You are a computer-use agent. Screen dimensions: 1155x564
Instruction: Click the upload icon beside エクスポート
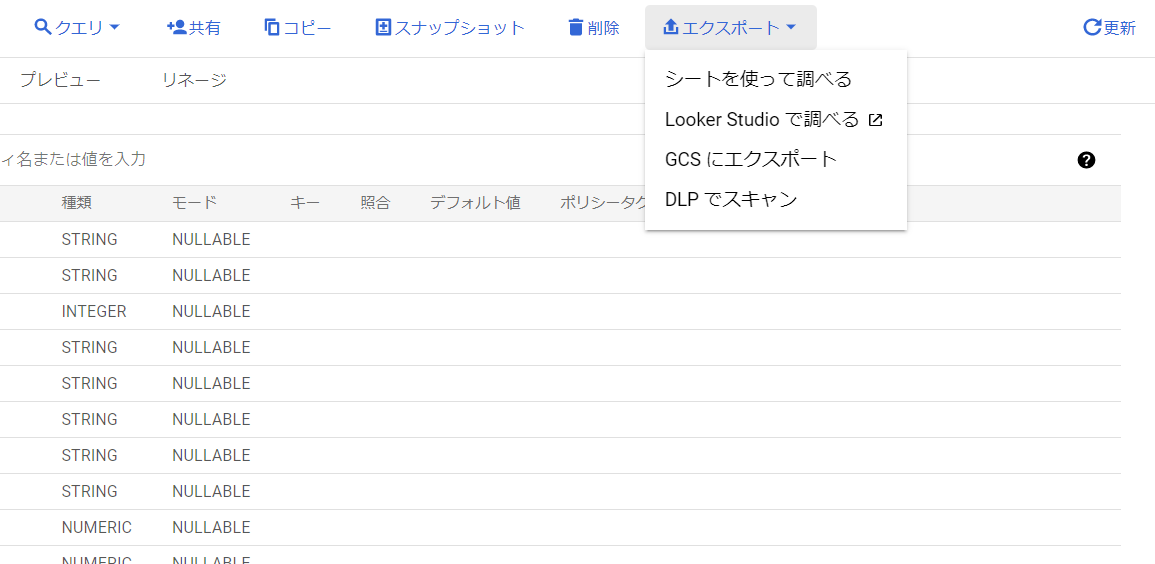pos(670,28)
